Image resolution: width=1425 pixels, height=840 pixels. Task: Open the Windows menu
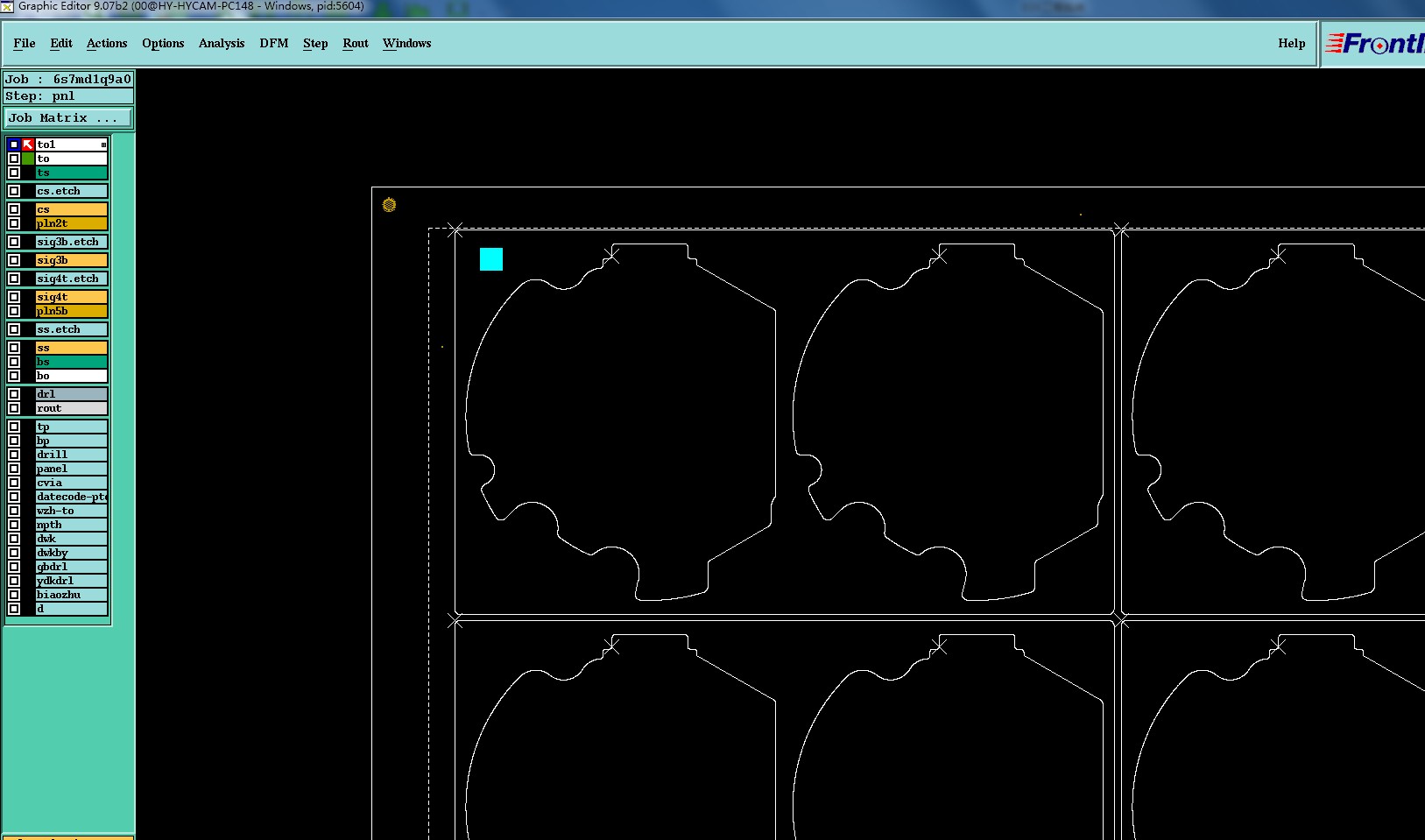[407, 43]
